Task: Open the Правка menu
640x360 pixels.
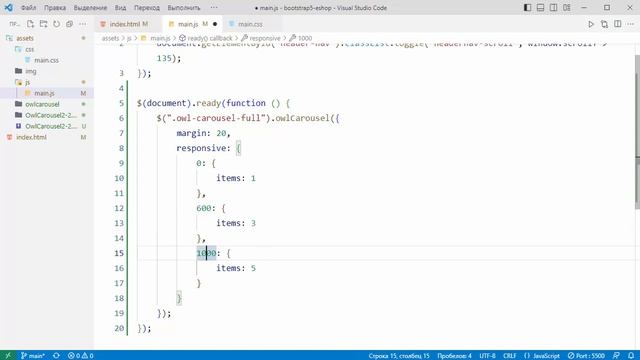Action: [x=55, y=8]
